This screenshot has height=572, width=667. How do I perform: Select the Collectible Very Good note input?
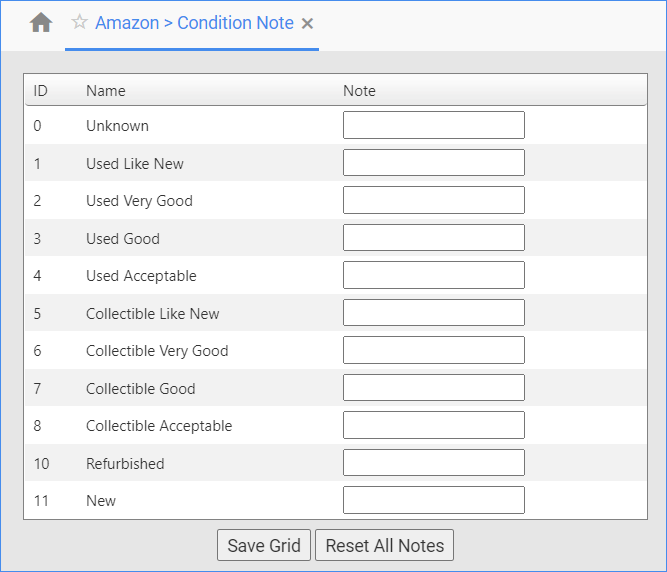point(433,350)
